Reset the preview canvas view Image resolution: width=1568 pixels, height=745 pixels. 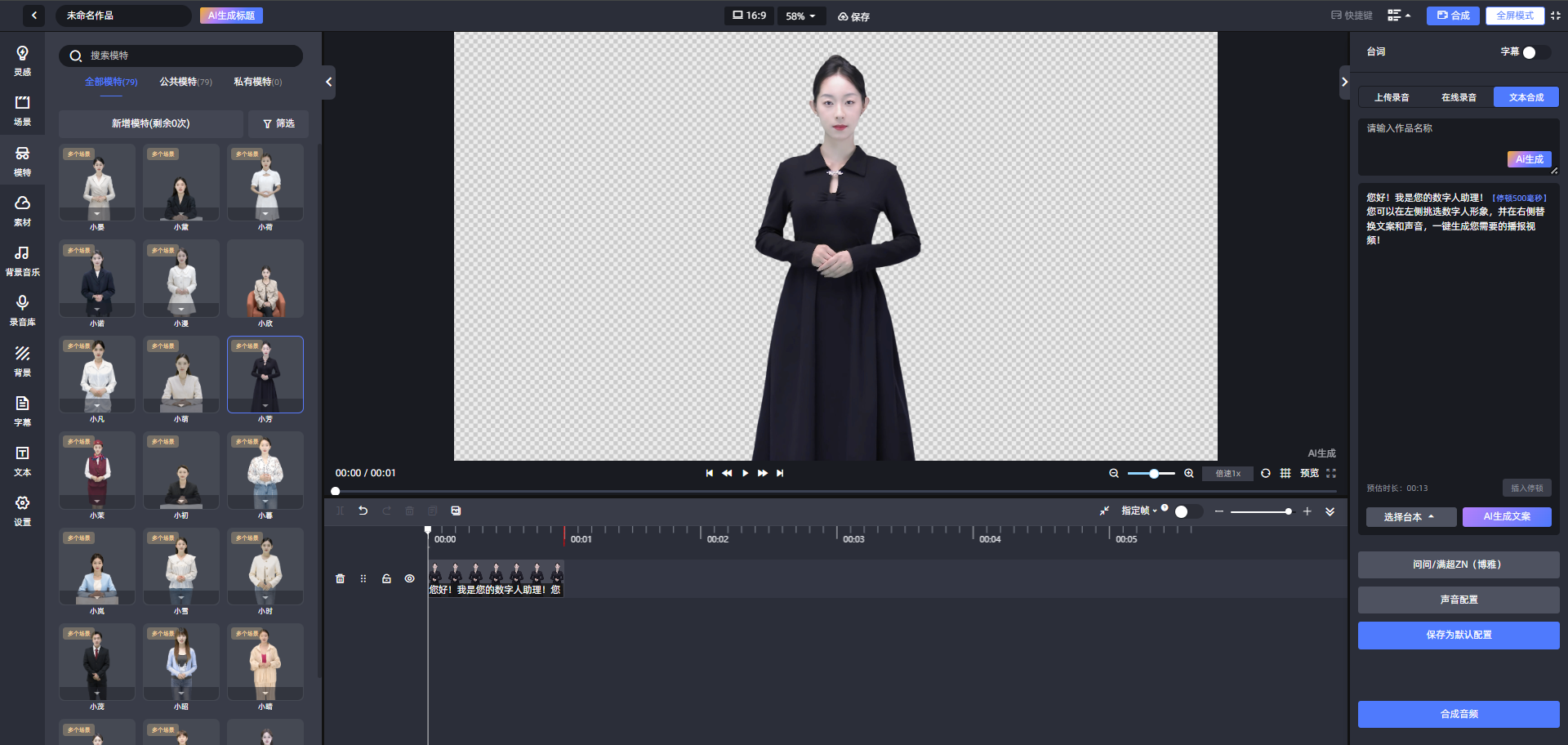pyautogui.click(x=1265, y=473)
